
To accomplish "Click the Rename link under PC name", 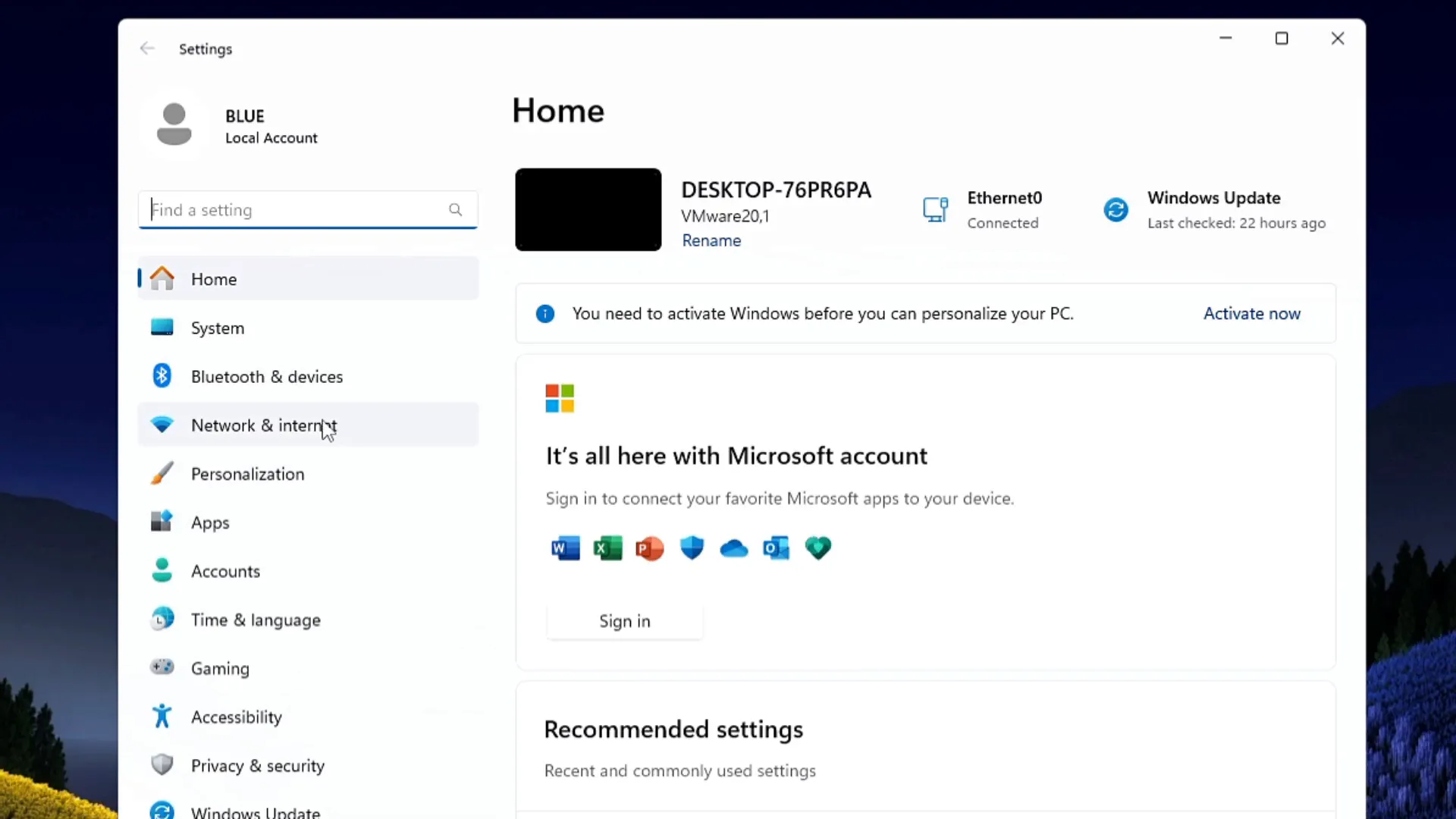I will tap(711, 240).
